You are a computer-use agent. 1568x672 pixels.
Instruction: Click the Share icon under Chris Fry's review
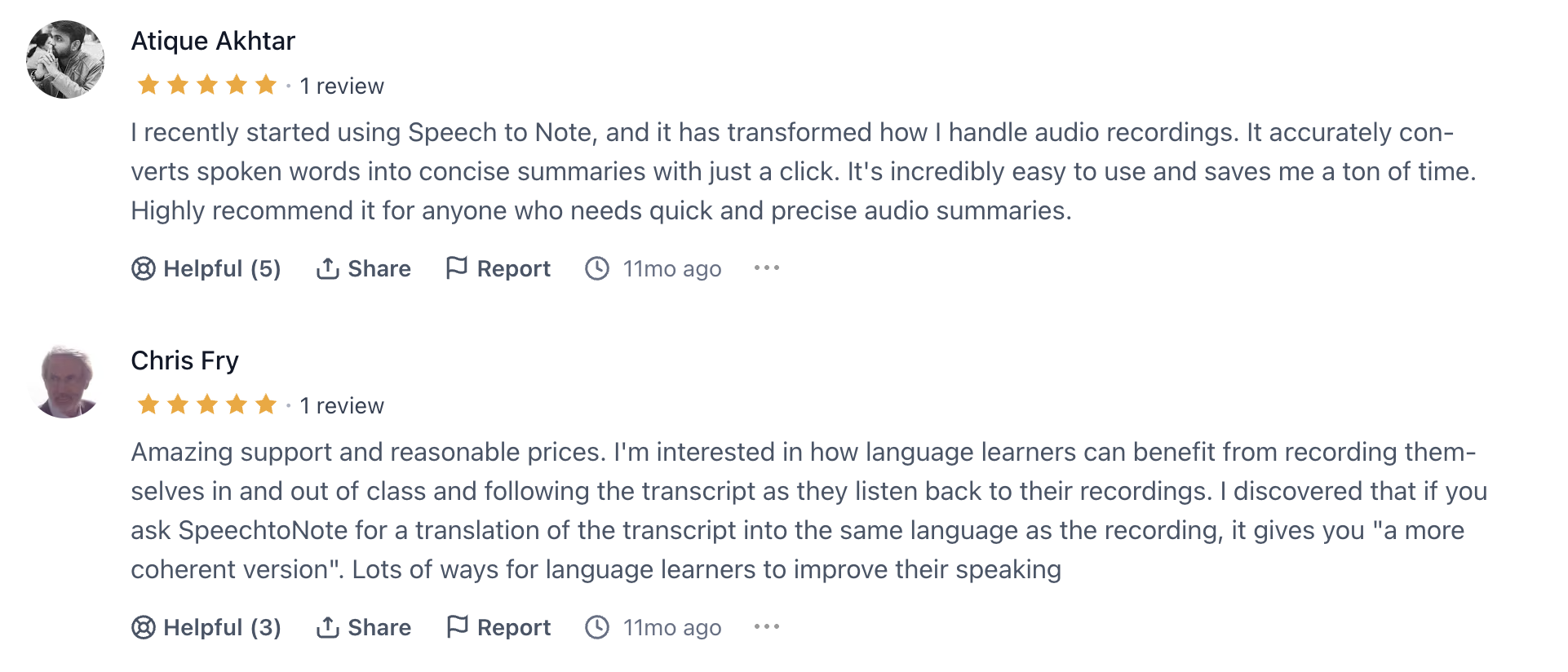coord(328,627)
